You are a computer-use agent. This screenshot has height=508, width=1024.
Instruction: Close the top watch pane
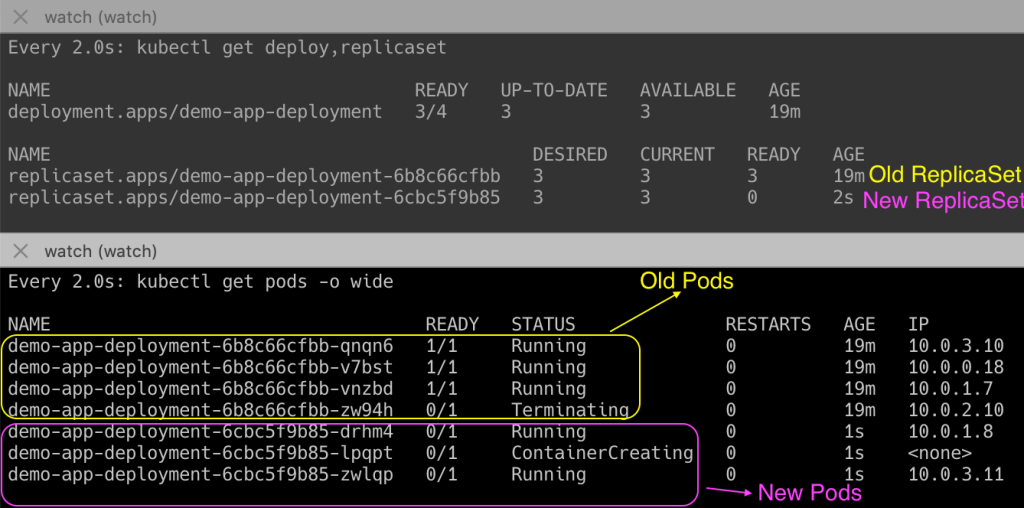(x=20, y=18)
